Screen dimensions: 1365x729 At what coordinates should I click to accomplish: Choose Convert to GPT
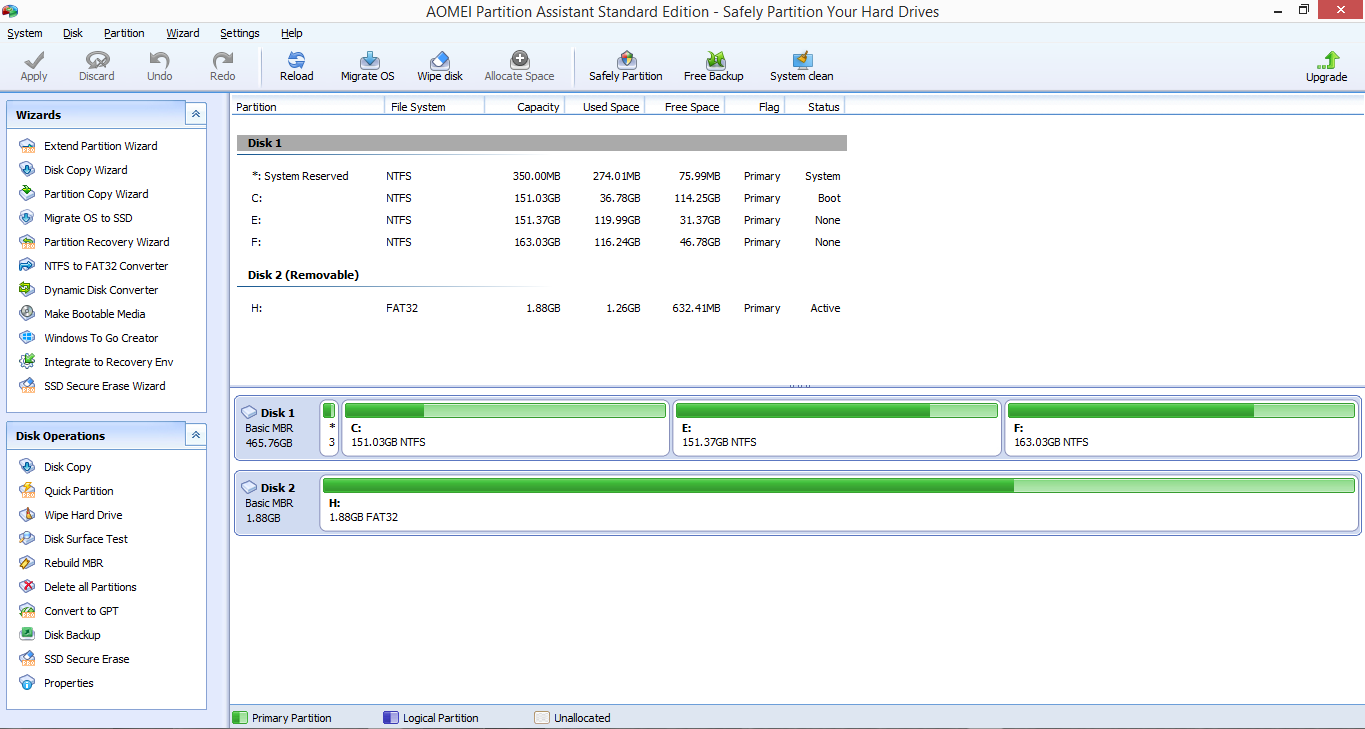coord(68,611)
